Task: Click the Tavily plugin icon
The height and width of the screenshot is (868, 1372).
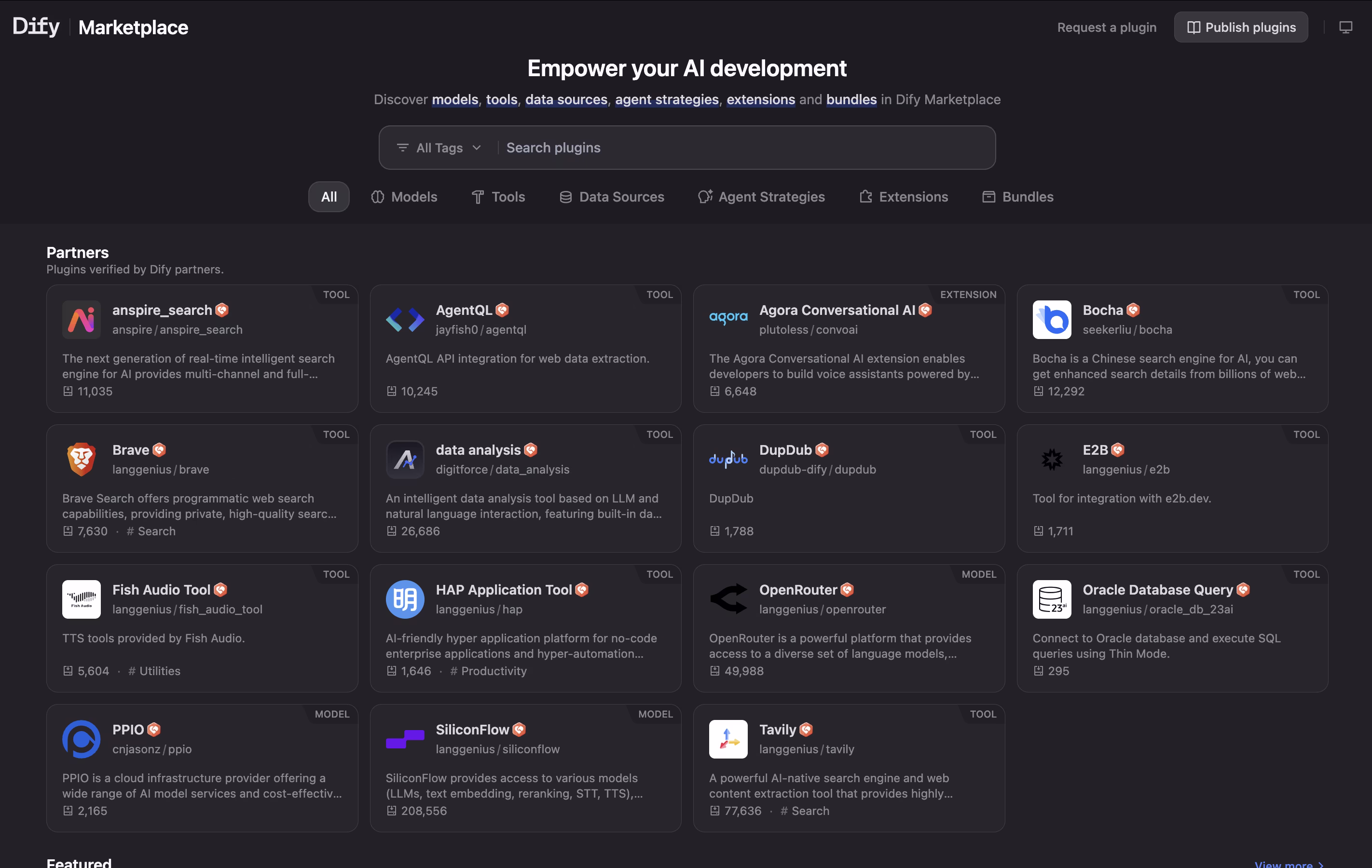Action: coord(728,739)
